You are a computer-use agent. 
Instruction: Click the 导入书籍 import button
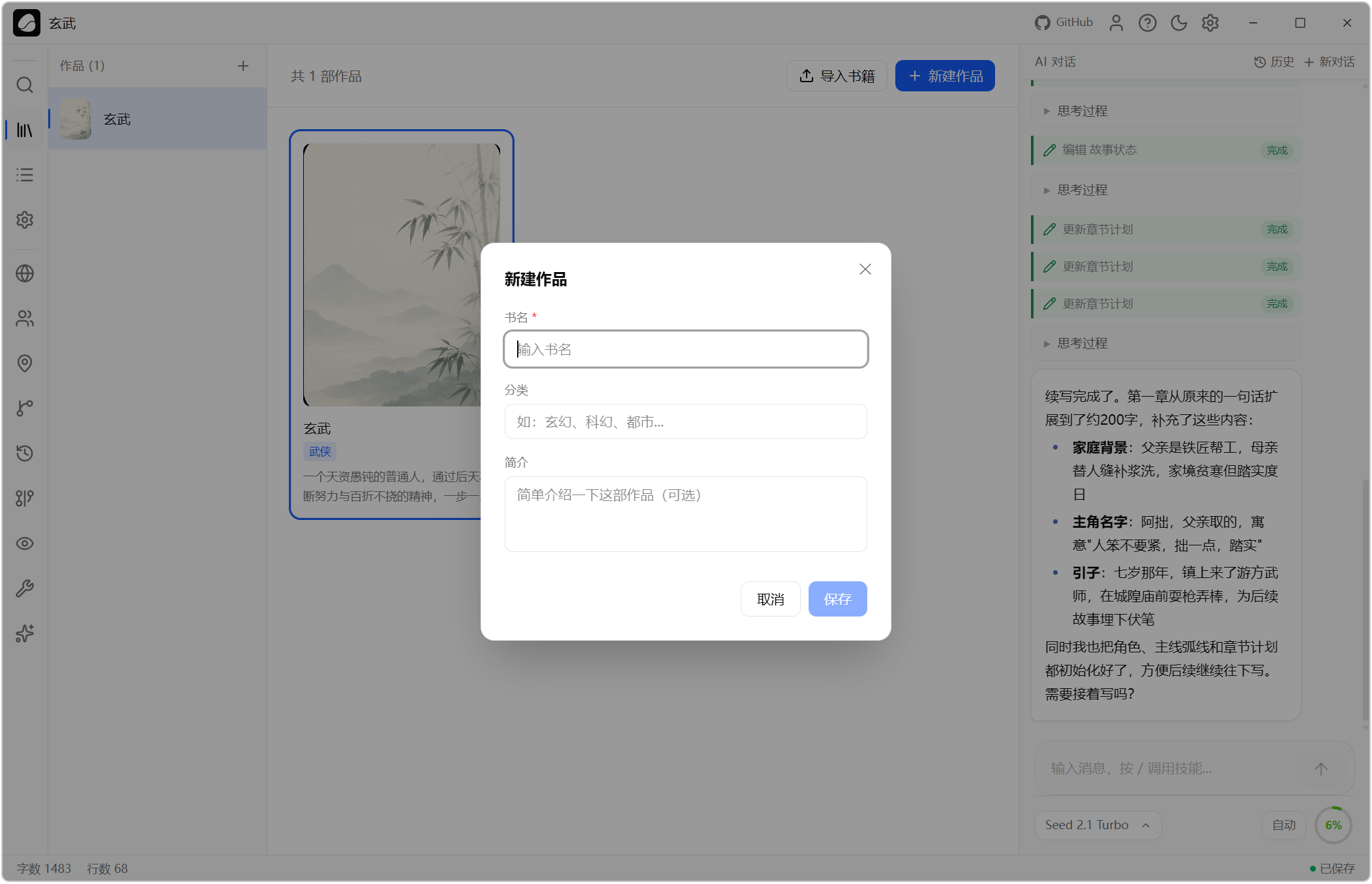(x=837, y=76)
